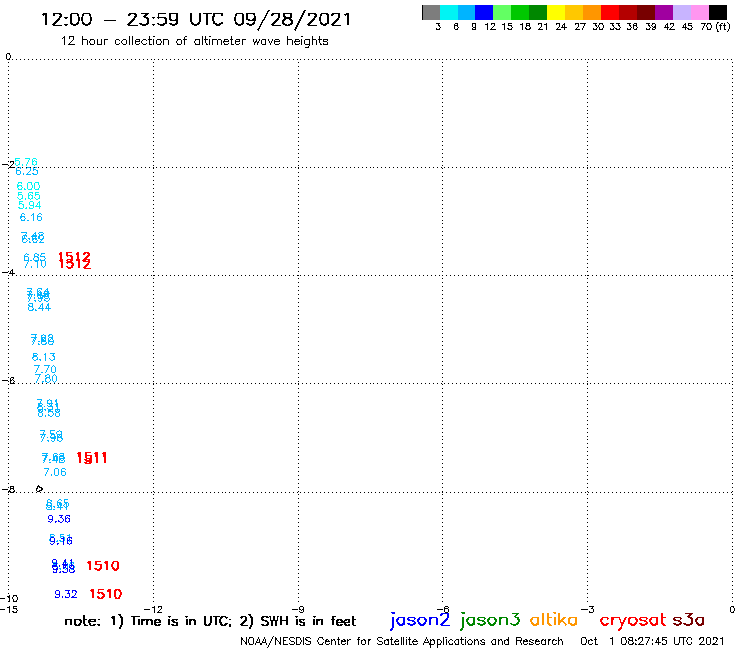The width and height of the screenshot is (740, 650).
Task: Select the yellow swatch in the color scale
Action: [x=556, y=12]
